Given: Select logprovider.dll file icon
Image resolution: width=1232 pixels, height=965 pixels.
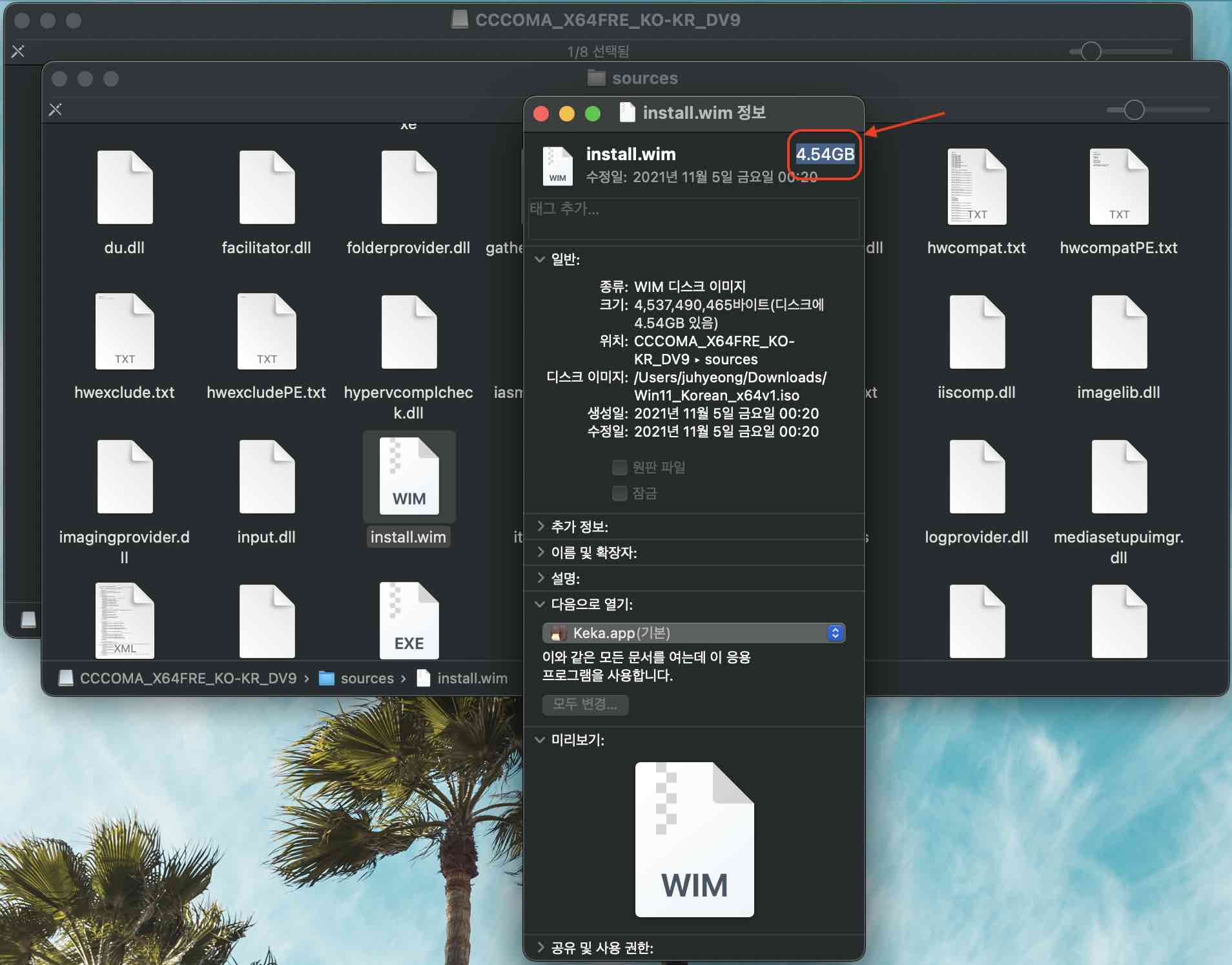Looking at the screenshot, I should (x=977, y=477).
